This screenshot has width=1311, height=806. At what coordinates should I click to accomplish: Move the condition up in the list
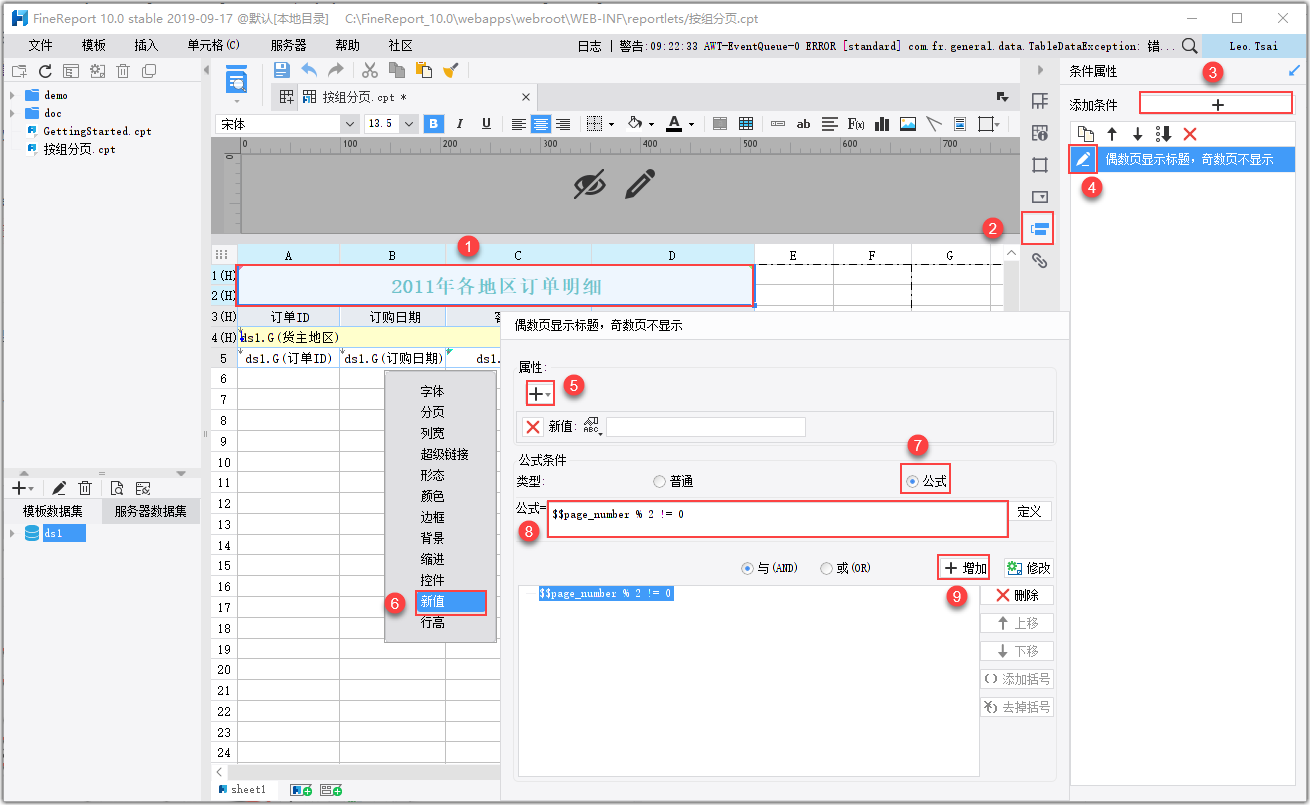click(x=1111, y=134)
